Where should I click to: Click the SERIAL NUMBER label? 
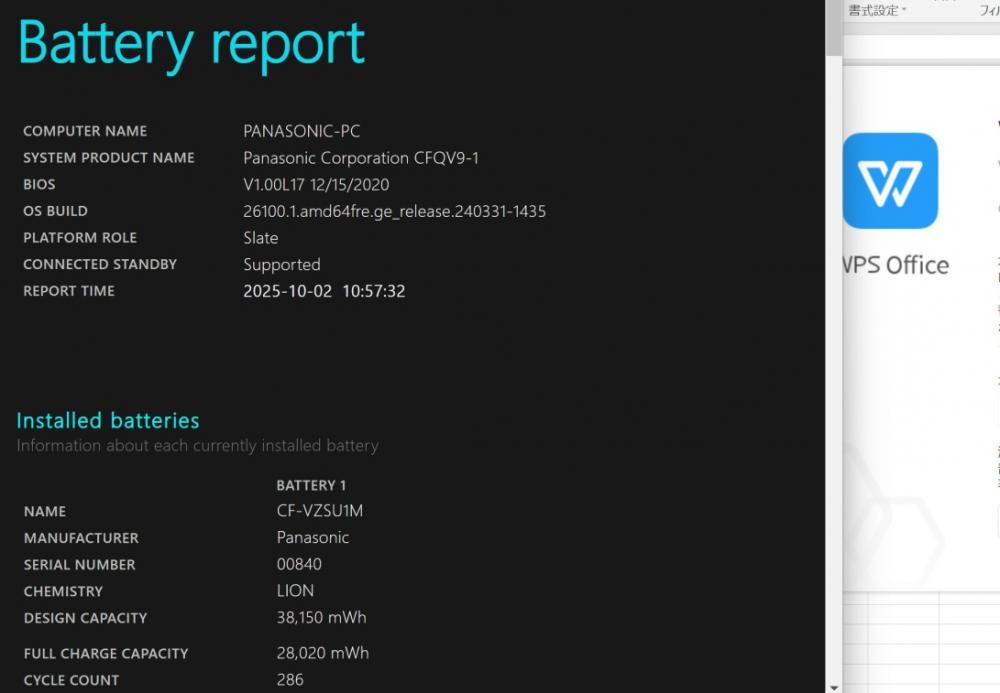point(80,565)
